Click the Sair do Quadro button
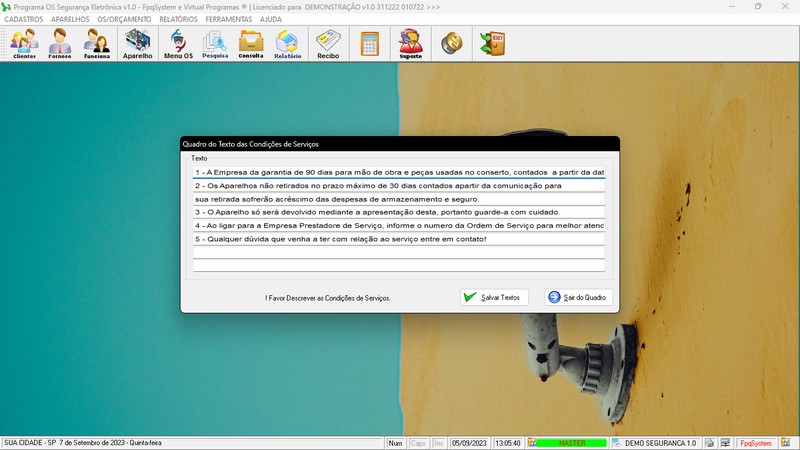Viewport: 800px width, 450px height. [578, 297]
